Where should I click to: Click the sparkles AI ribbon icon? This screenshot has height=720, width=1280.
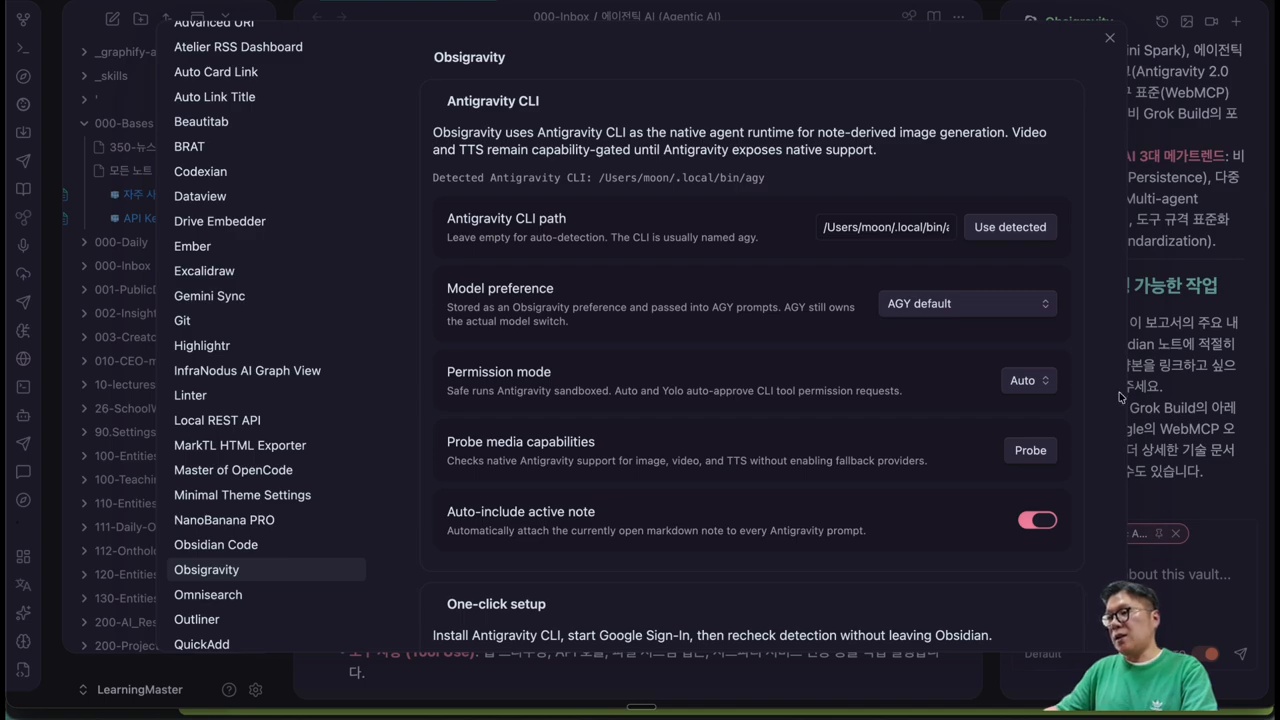pos(23,612)
